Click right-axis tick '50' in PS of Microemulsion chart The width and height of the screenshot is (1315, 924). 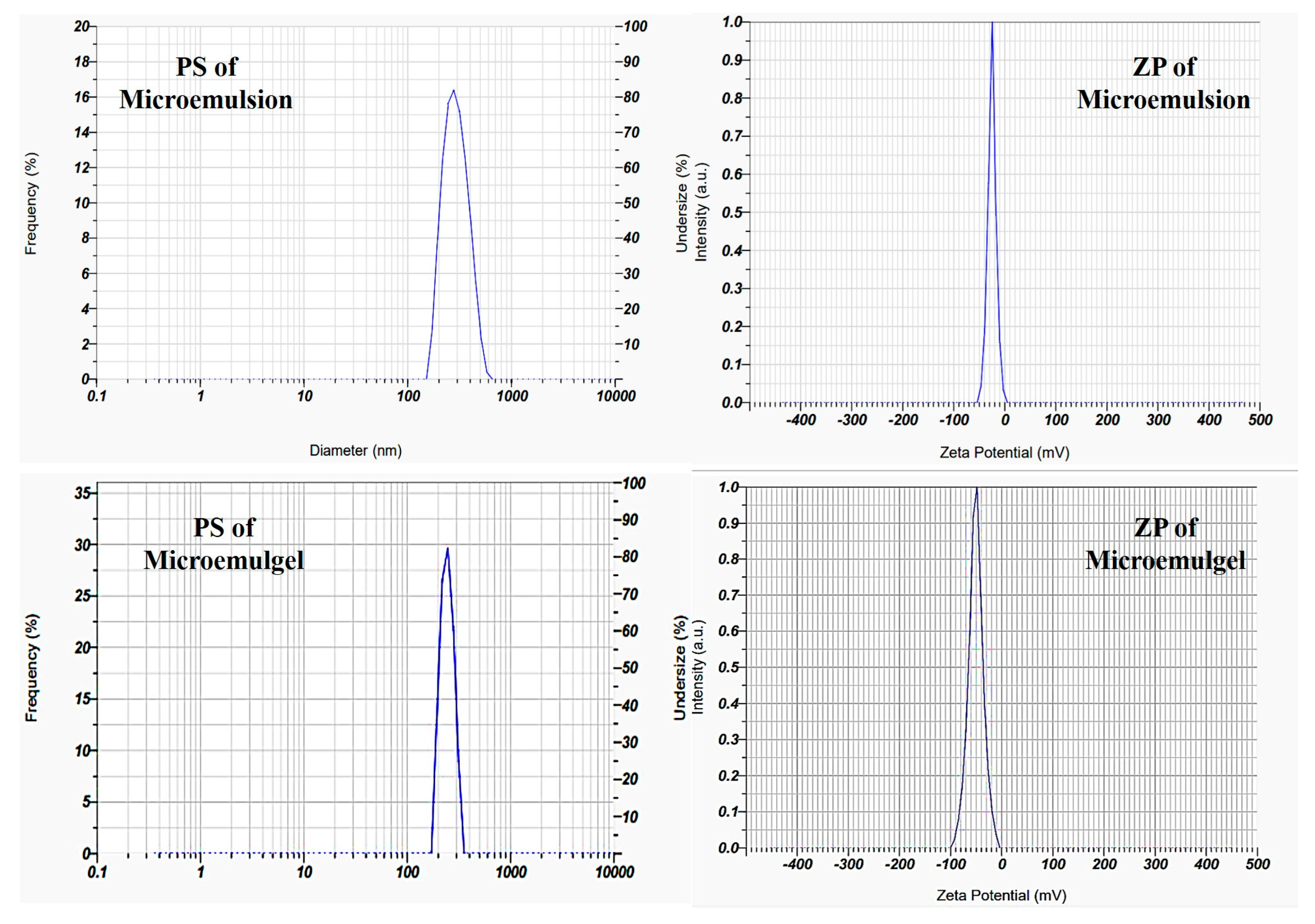(x=631, y=203)
